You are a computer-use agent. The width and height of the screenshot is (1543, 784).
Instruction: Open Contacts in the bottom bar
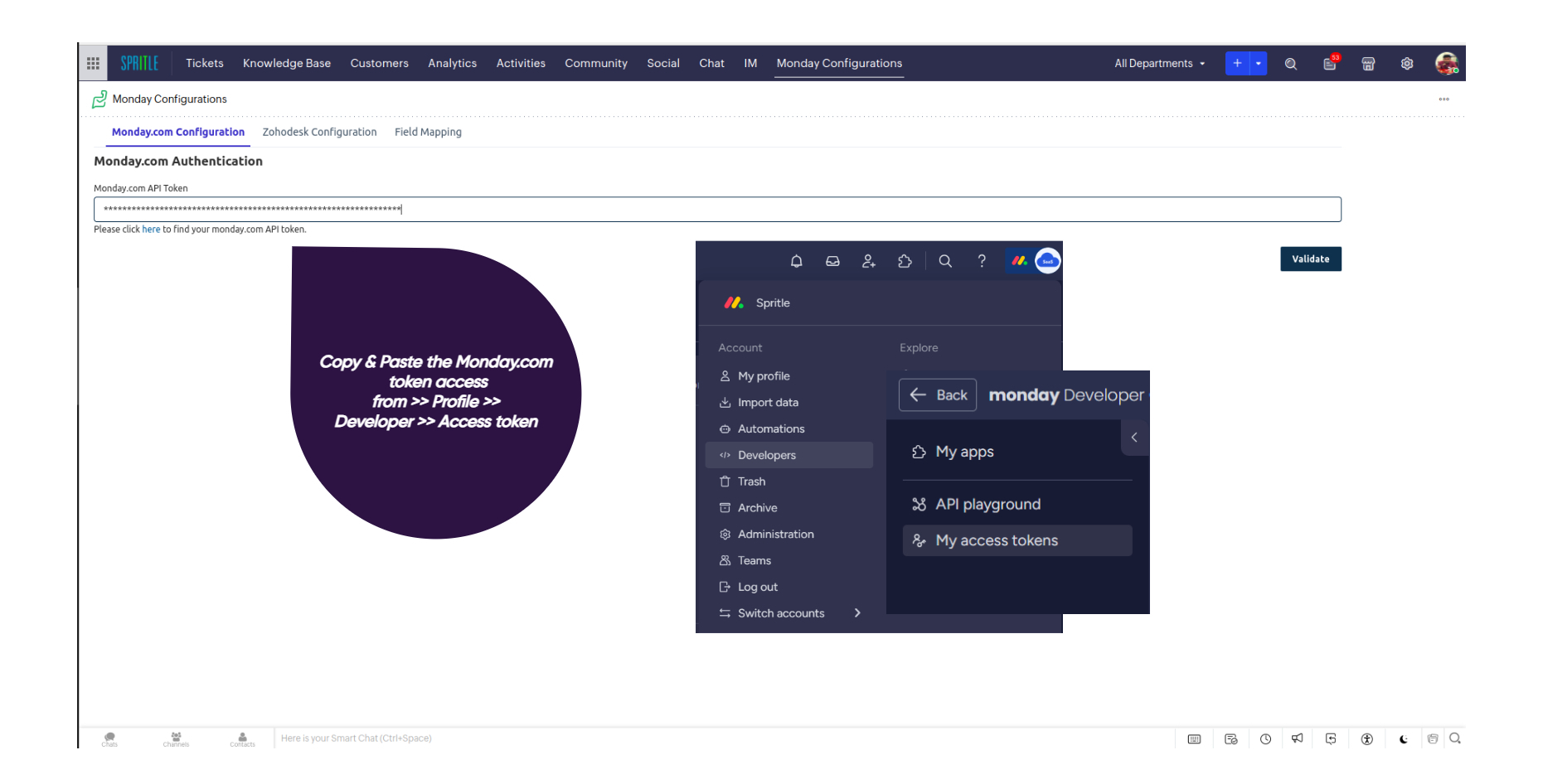[x=242, y=738]
